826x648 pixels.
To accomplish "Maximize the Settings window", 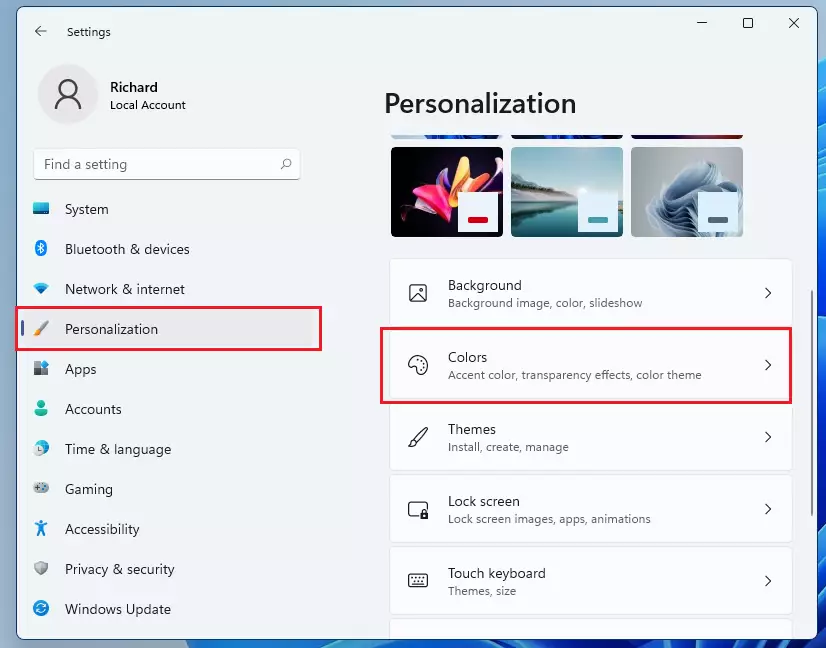I will coord(748,23).
